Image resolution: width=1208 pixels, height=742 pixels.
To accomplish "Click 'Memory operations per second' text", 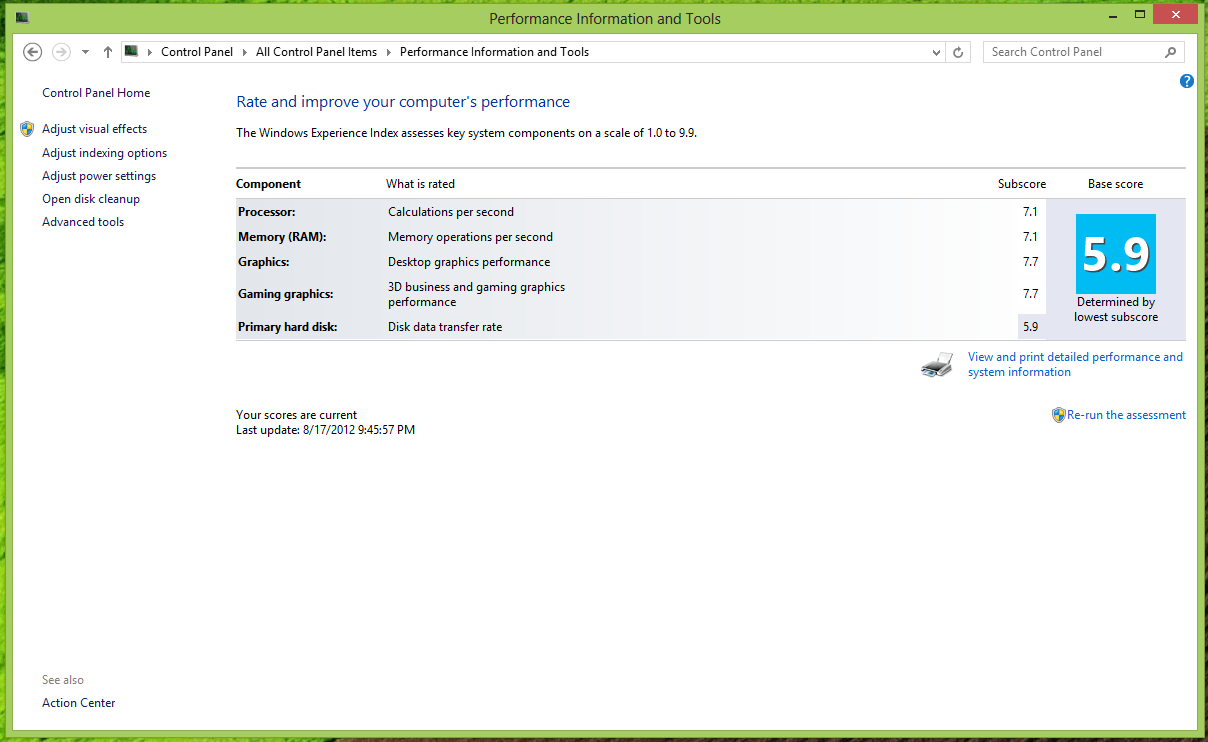I will [470, 237].
